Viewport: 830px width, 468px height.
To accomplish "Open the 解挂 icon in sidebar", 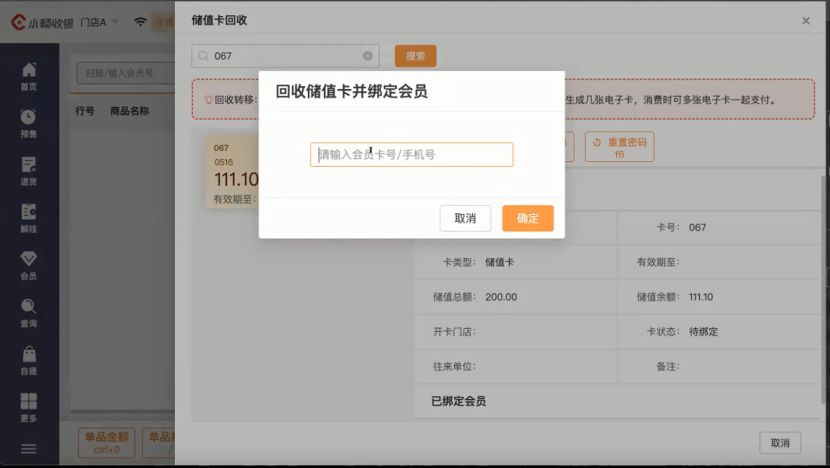I will pos(29,218).
